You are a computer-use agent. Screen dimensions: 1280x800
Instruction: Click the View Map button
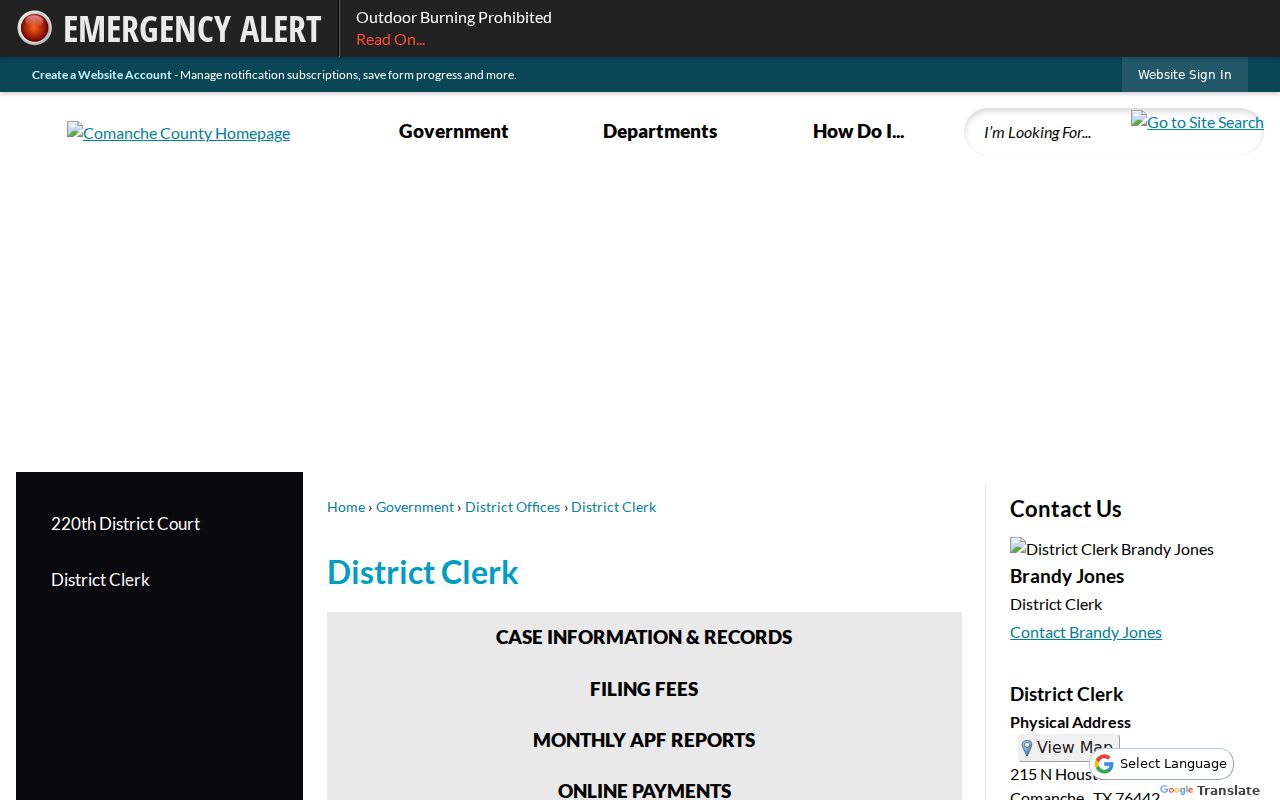coord(1069,747)
